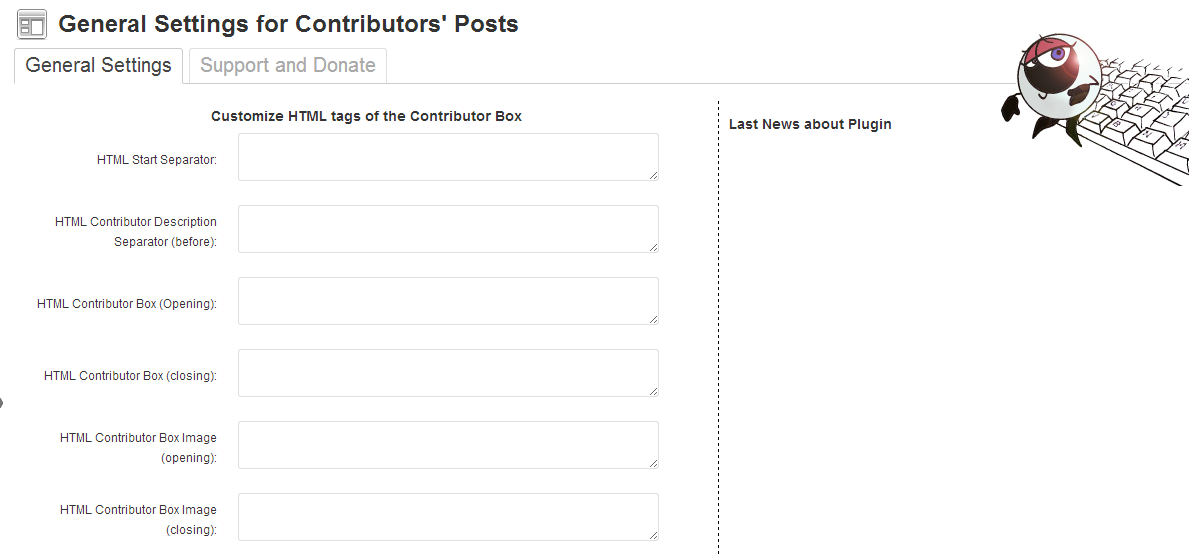Click the HTML Start Separator label
The image size is (1189, 555).
(157, 160)
